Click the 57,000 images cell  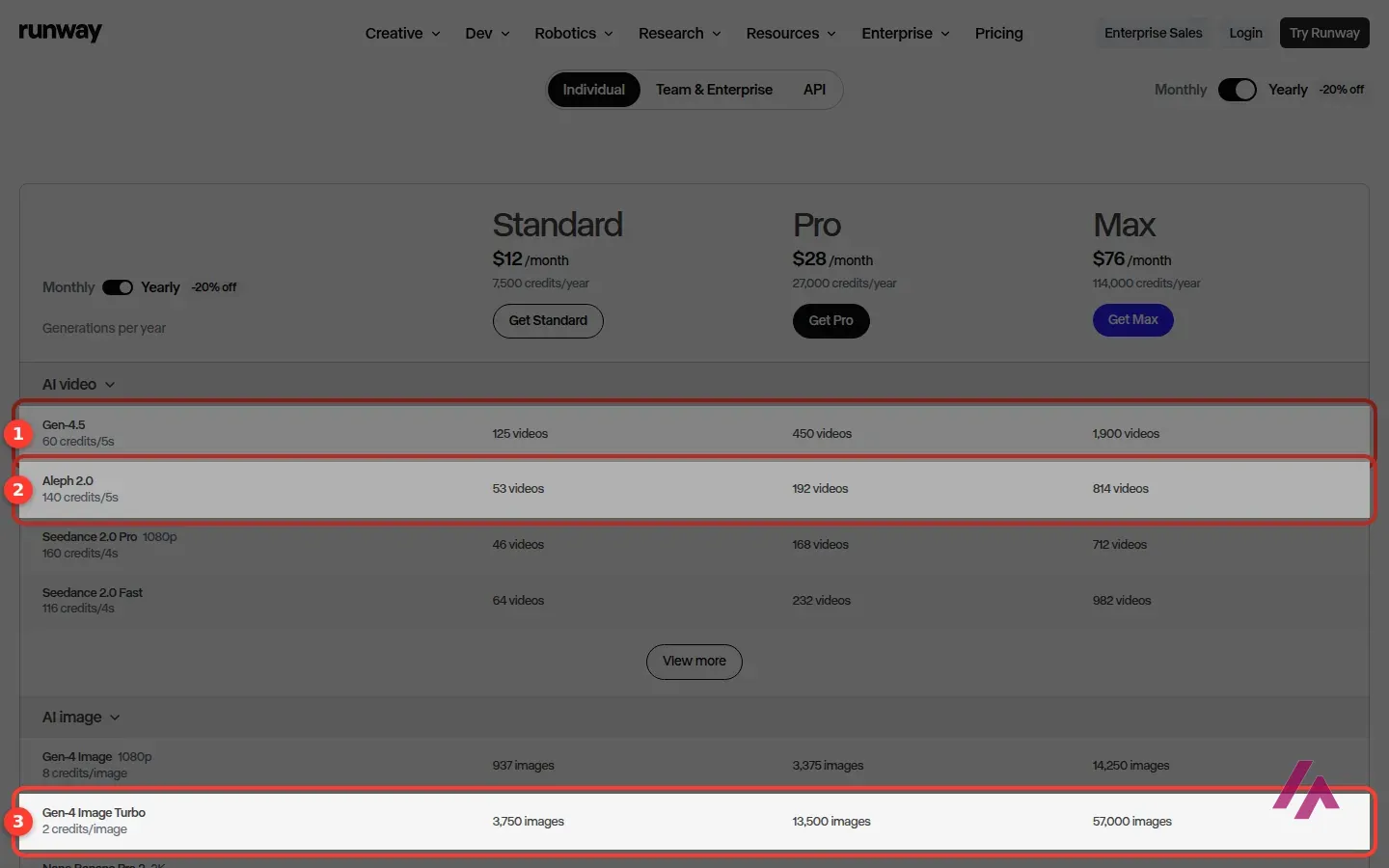coord(1131,822)
